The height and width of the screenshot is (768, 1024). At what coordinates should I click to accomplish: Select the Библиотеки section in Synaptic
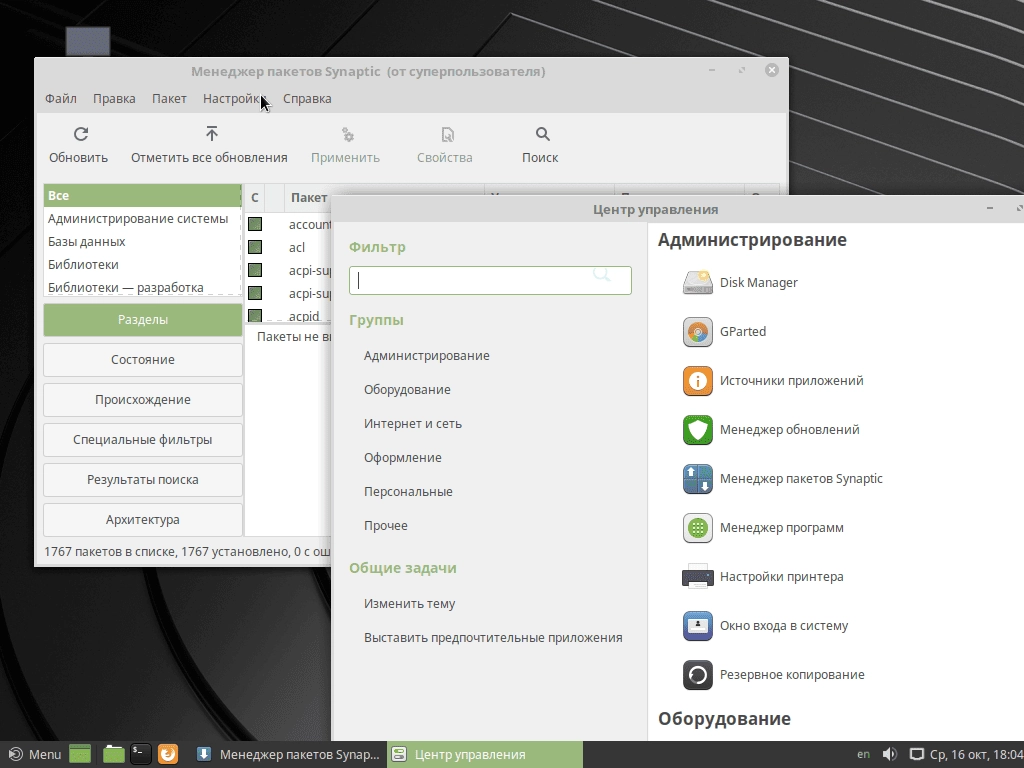coord(142,264)
